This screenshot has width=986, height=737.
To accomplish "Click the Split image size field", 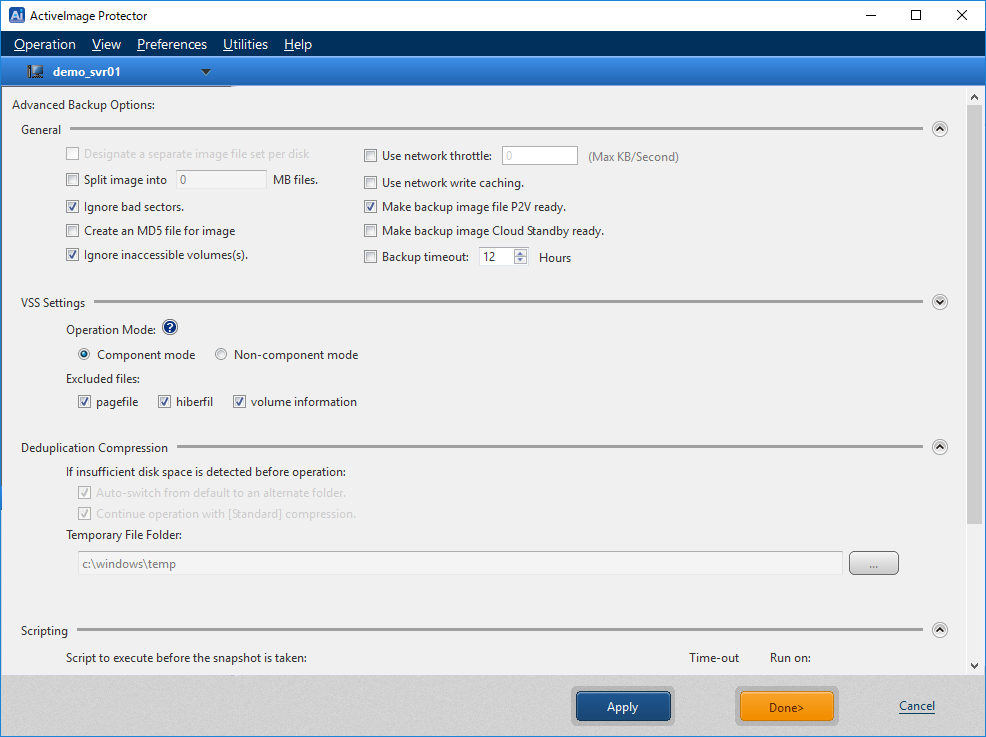I will click(x=221, y=180).
